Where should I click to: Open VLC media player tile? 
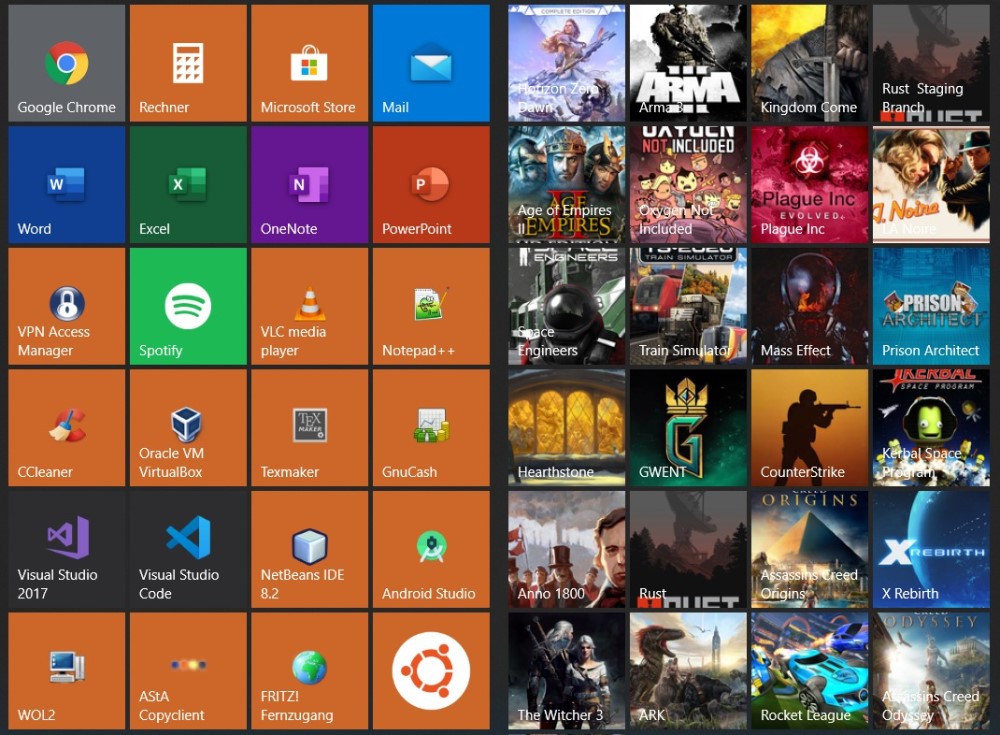tap(310, 306)
